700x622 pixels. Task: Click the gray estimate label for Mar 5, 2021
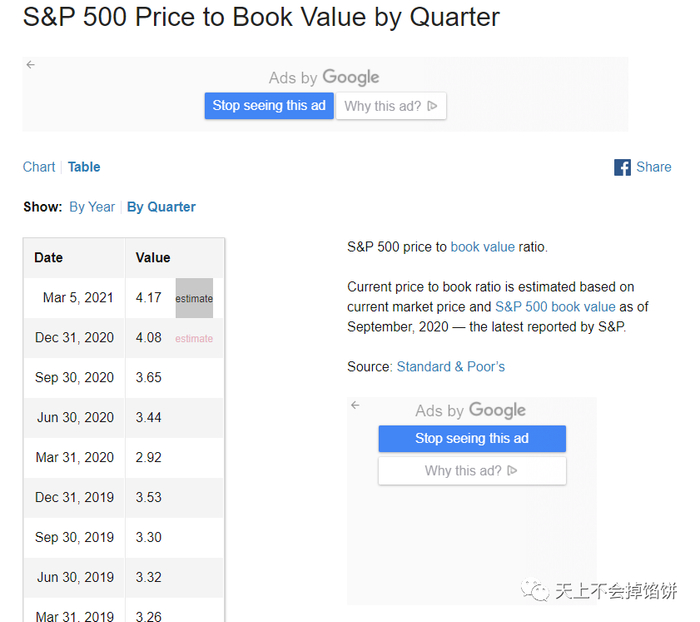point(194,298)
